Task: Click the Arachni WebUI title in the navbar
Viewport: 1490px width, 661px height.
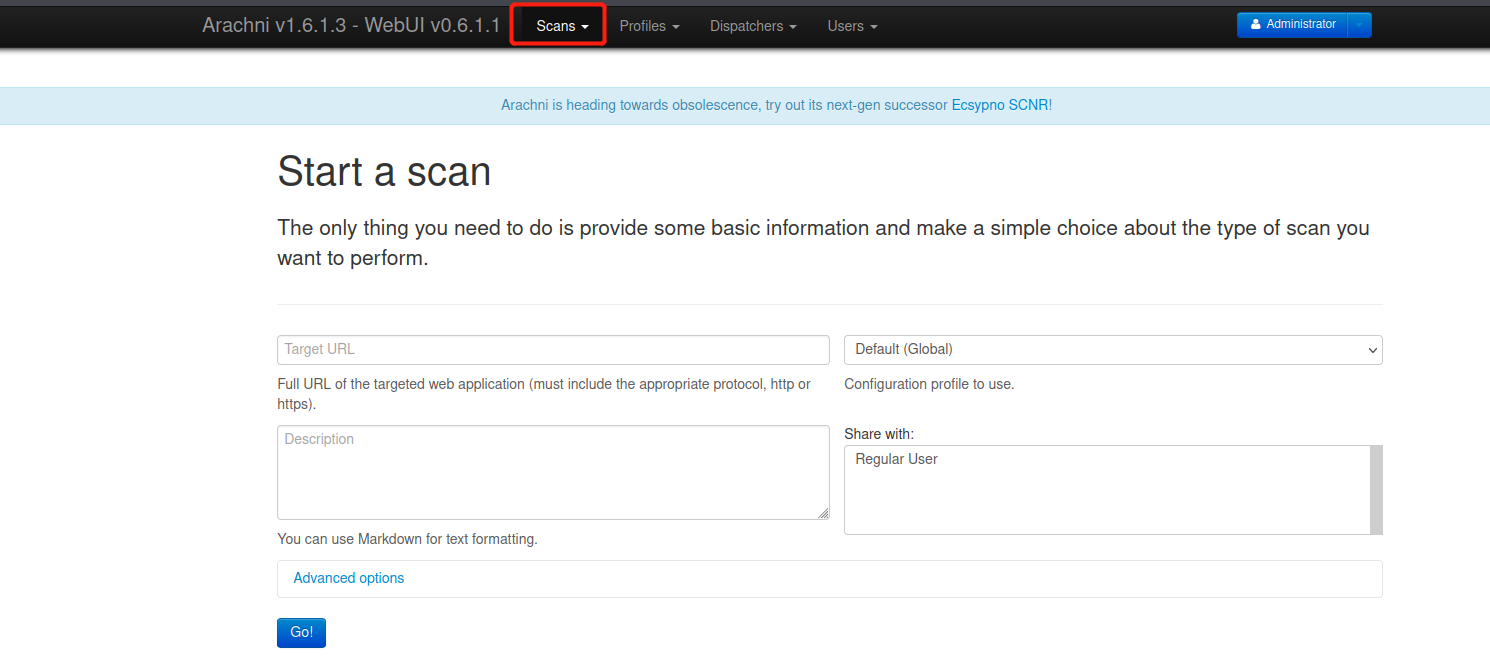Action: point(350,26)
